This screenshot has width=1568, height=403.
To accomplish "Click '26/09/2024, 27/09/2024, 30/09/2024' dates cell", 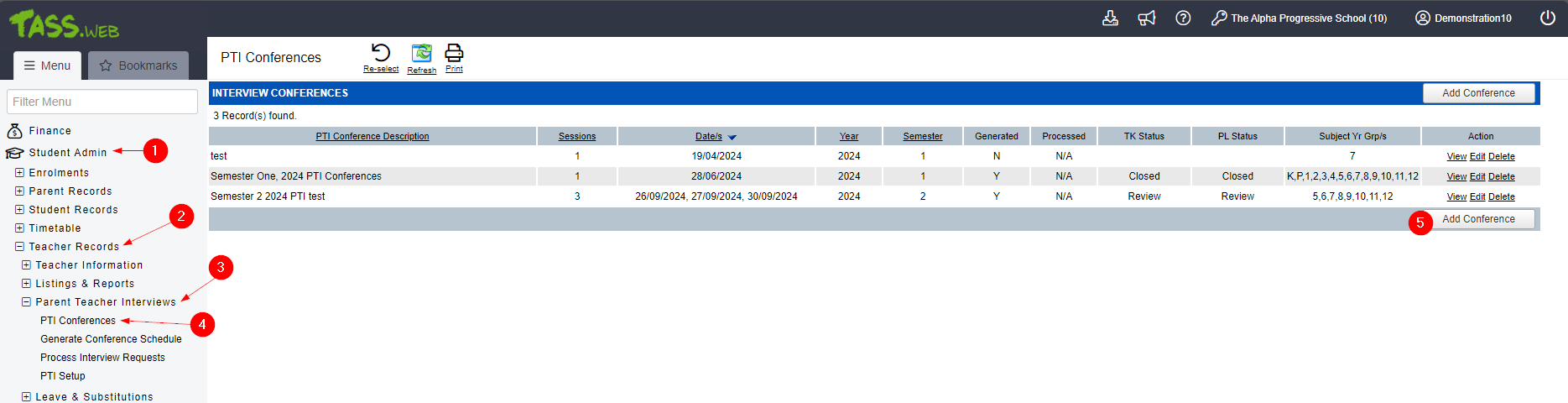I will point(716,196).
